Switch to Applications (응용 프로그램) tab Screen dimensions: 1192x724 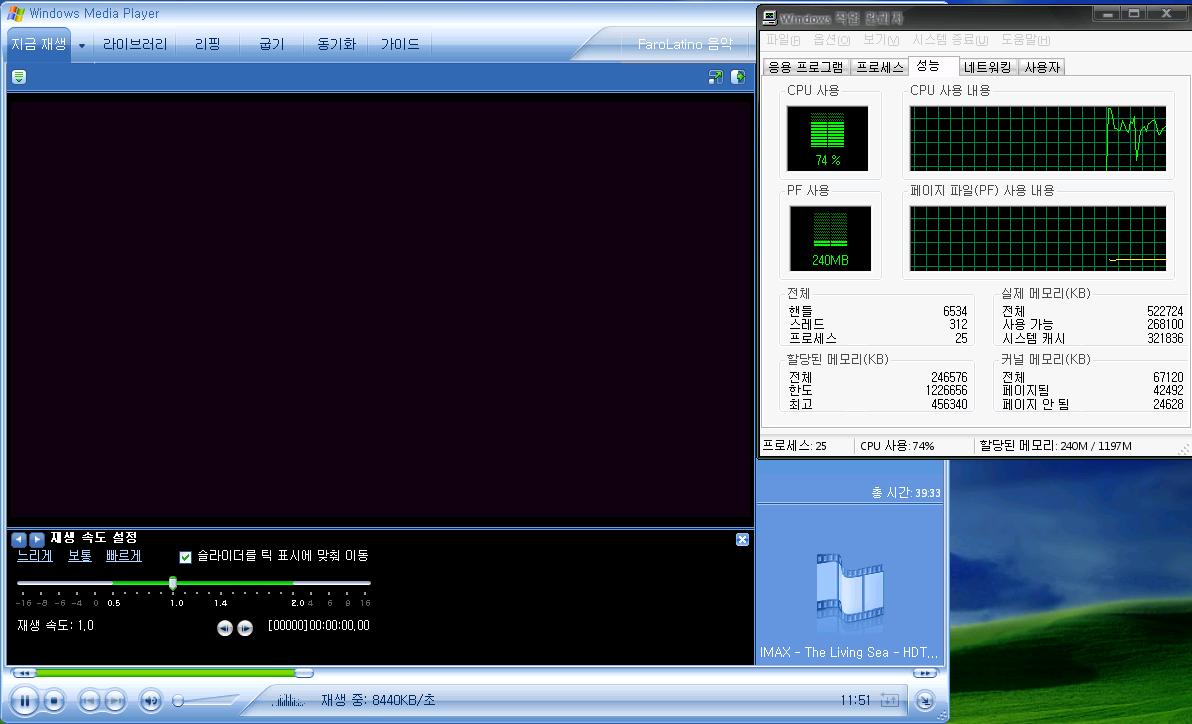click(x=805, y=68)
